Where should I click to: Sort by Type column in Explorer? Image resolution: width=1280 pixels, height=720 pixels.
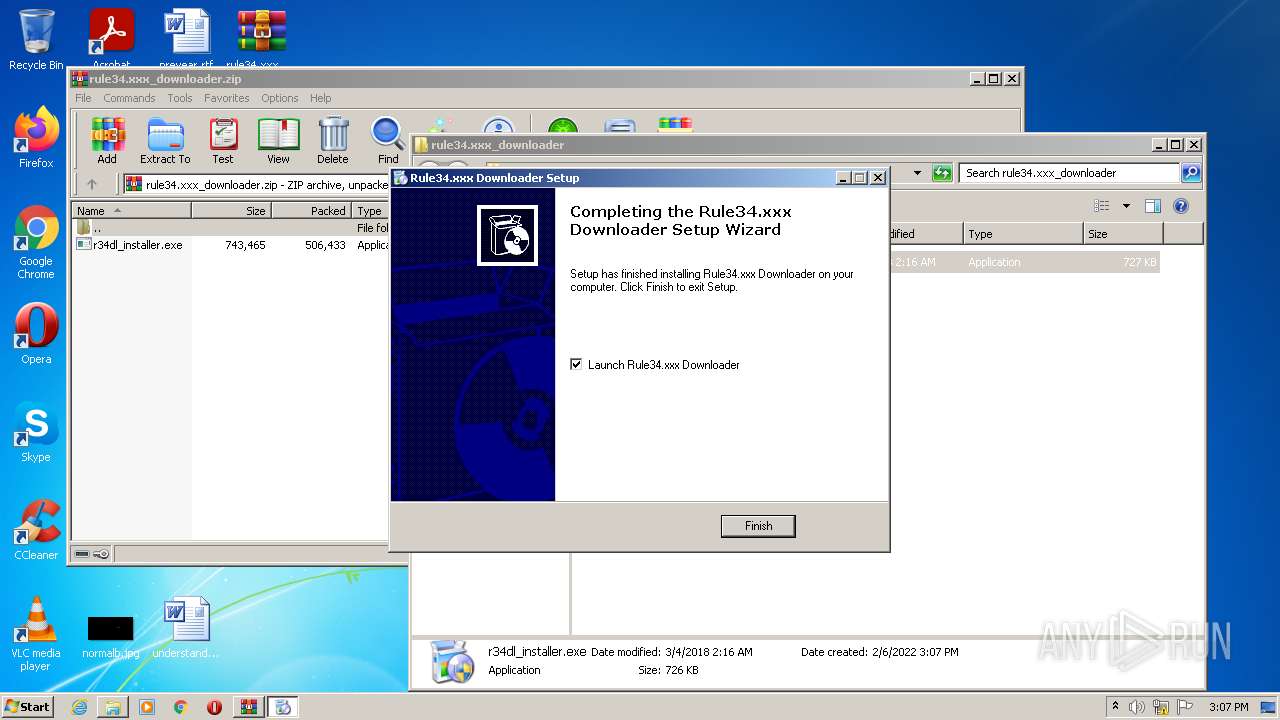[x=1023, y=234]
